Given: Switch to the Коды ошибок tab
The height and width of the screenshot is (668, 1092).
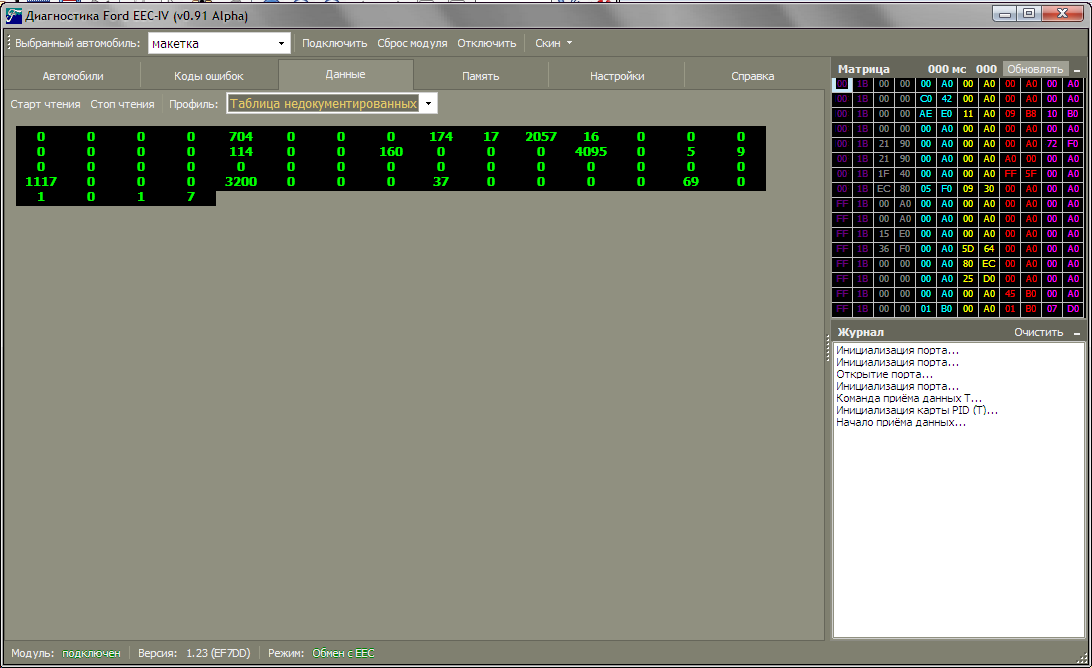Looking at the screenshot, I should 209,76.
